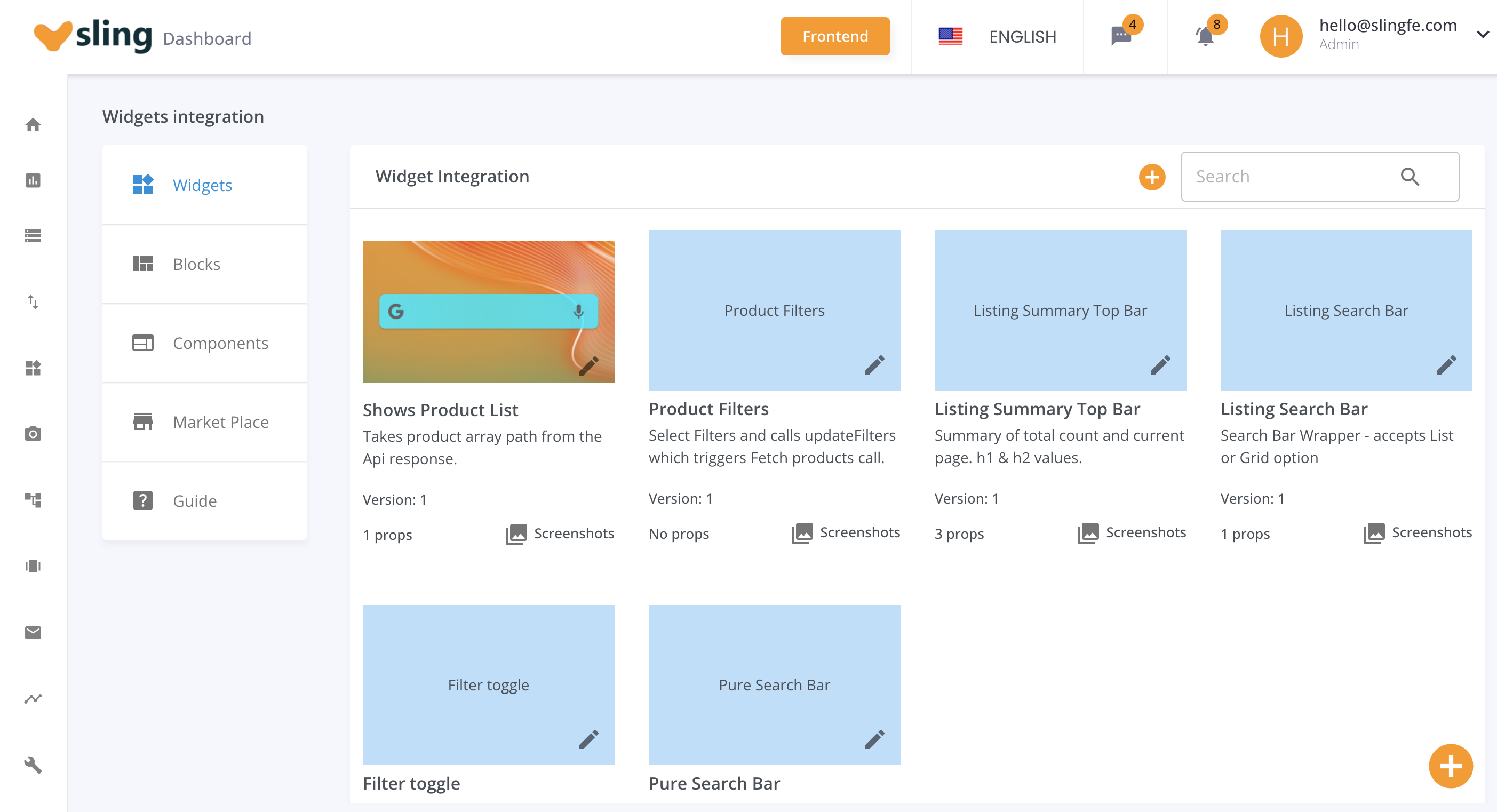Expand the hello@slingfe.com account dropdown arrow
The image size is (1497, 812).
coord(1483,34)
